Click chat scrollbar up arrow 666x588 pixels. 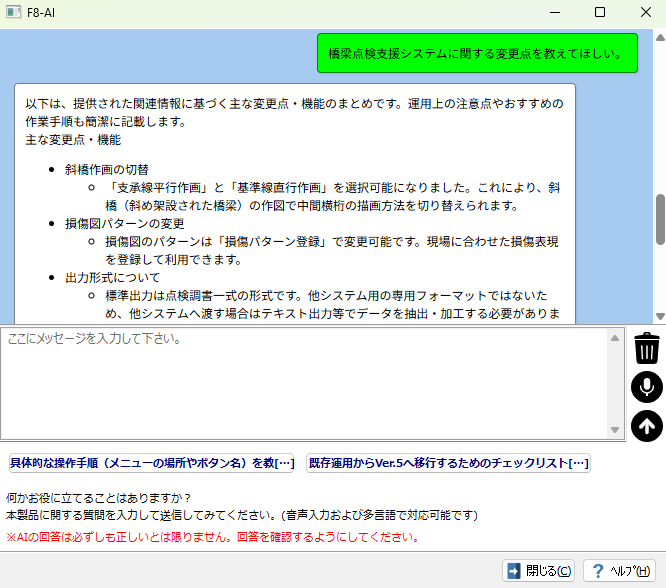tap(660, 38)
